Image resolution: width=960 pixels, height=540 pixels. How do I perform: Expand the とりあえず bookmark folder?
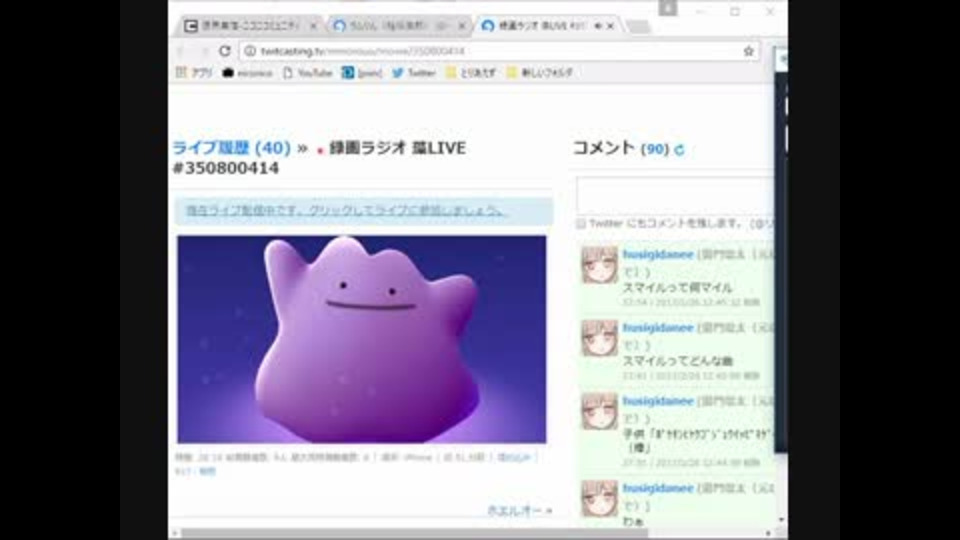(x=471, y=72)
